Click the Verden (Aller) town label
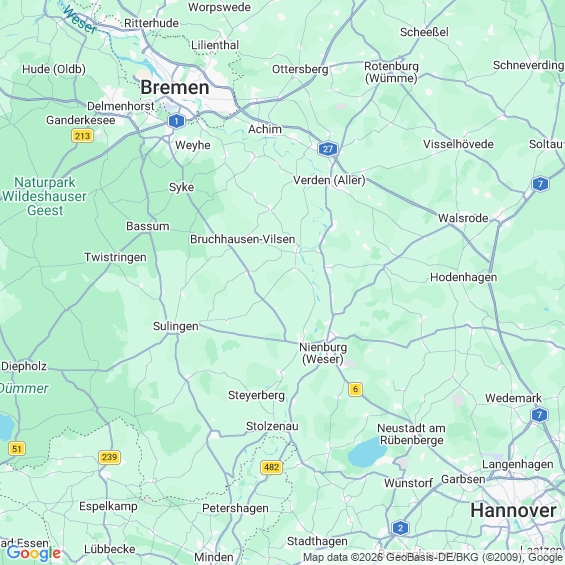Image resolution: width=565 pixels, height=565 pixels. click(x=329, y=180)
